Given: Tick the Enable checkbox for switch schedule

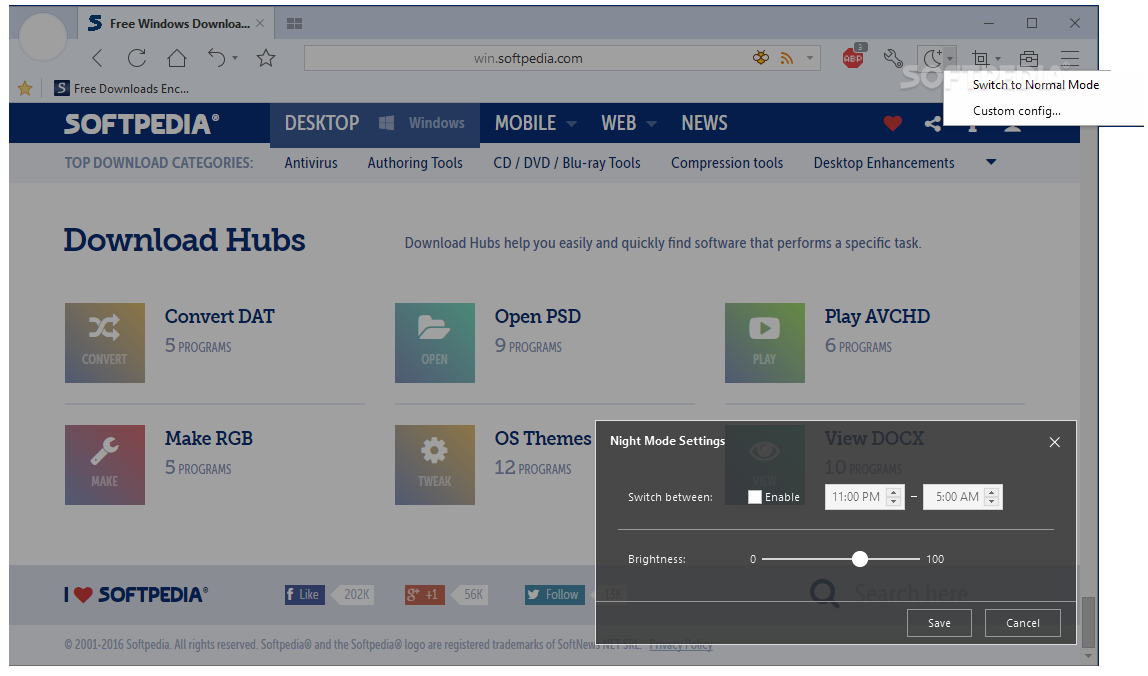Looking at the screenshot, I should coord(755,497).
